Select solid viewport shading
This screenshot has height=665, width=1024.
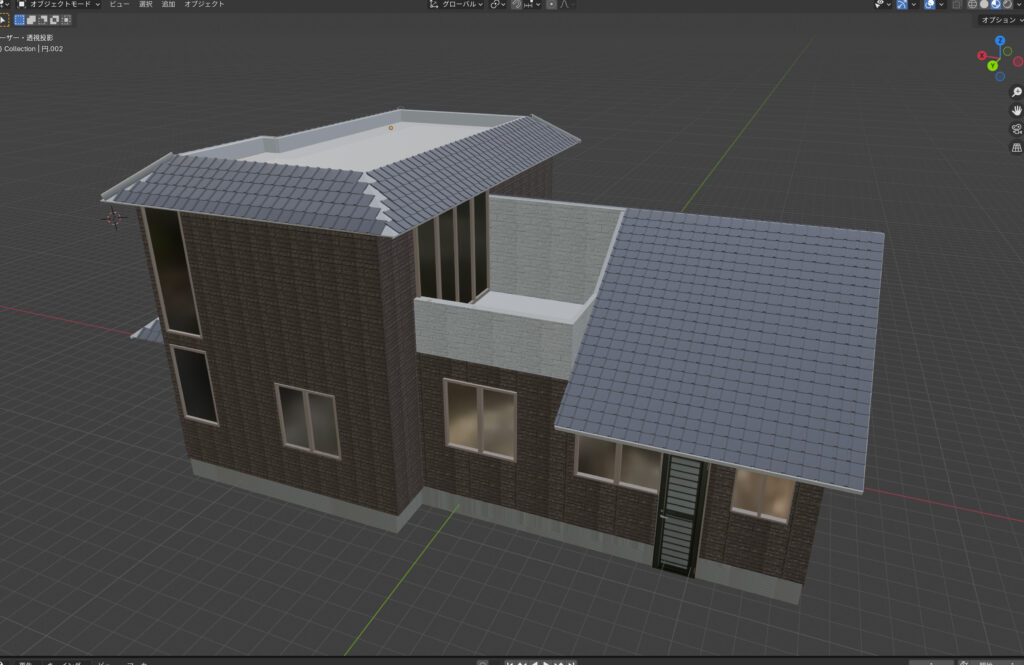984,4
